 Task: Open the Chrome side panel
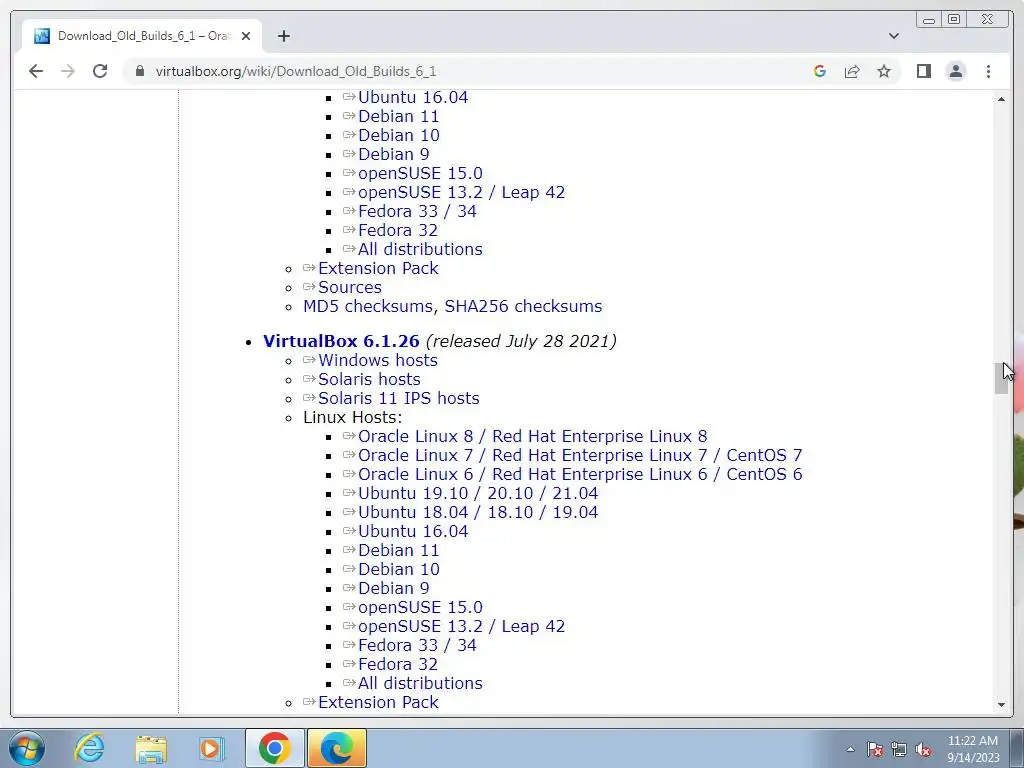tap(923, 71)
